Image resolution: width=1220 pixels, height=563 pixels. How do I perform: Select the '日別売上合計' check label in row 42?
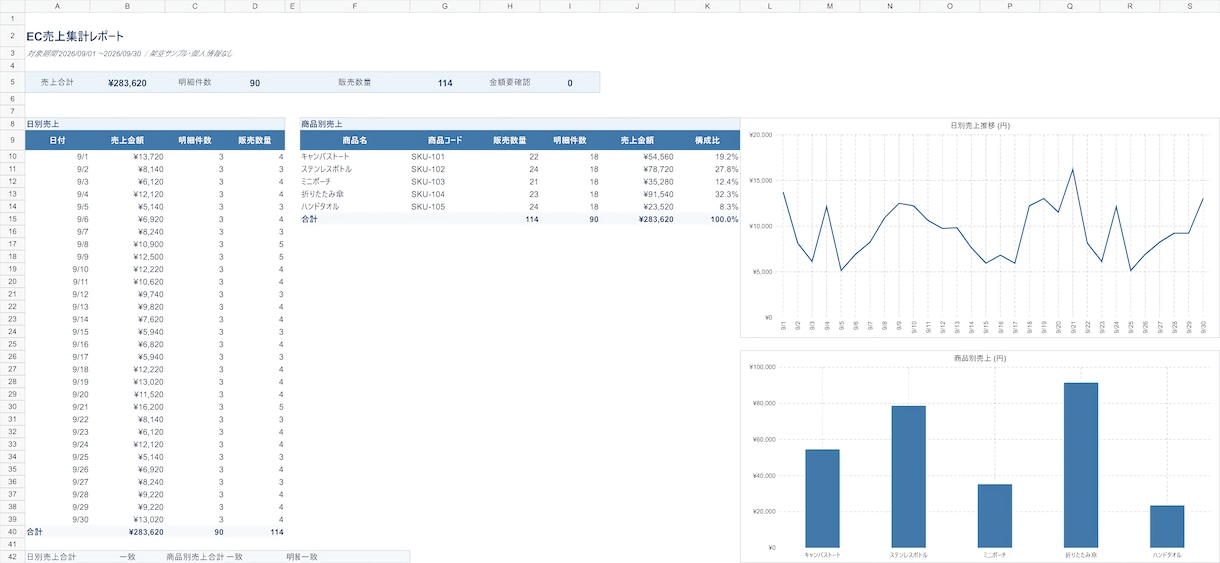coord(51,557)
